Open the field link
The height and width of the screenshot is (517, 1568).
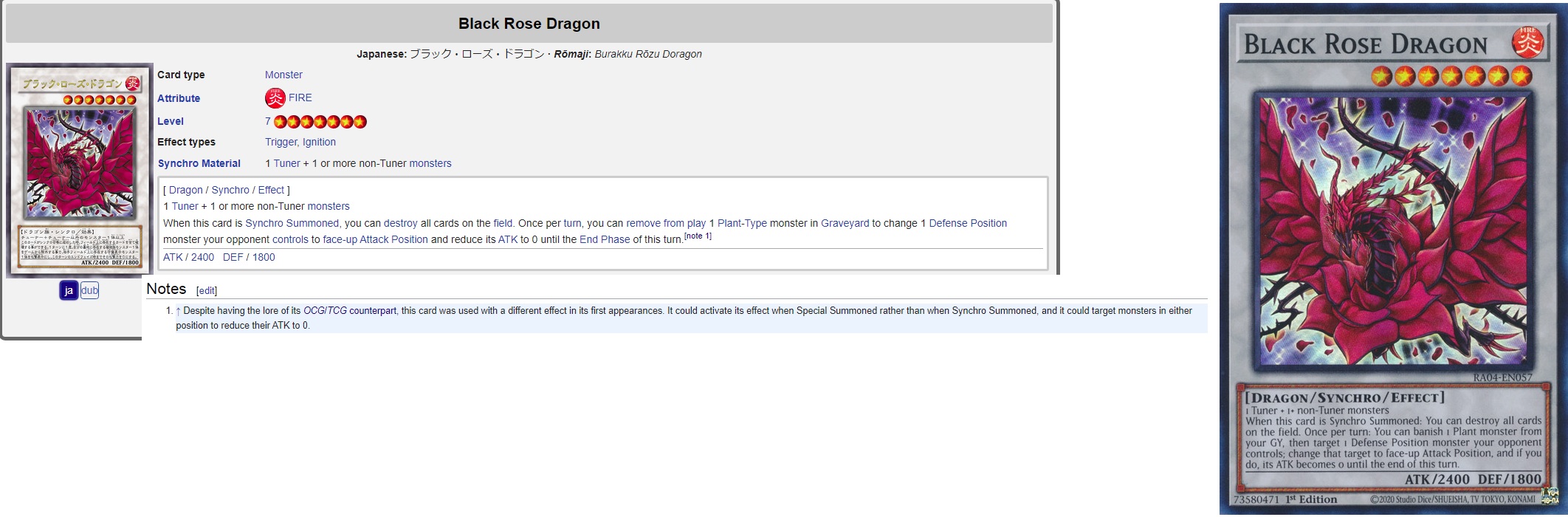[x=503, y=223]
